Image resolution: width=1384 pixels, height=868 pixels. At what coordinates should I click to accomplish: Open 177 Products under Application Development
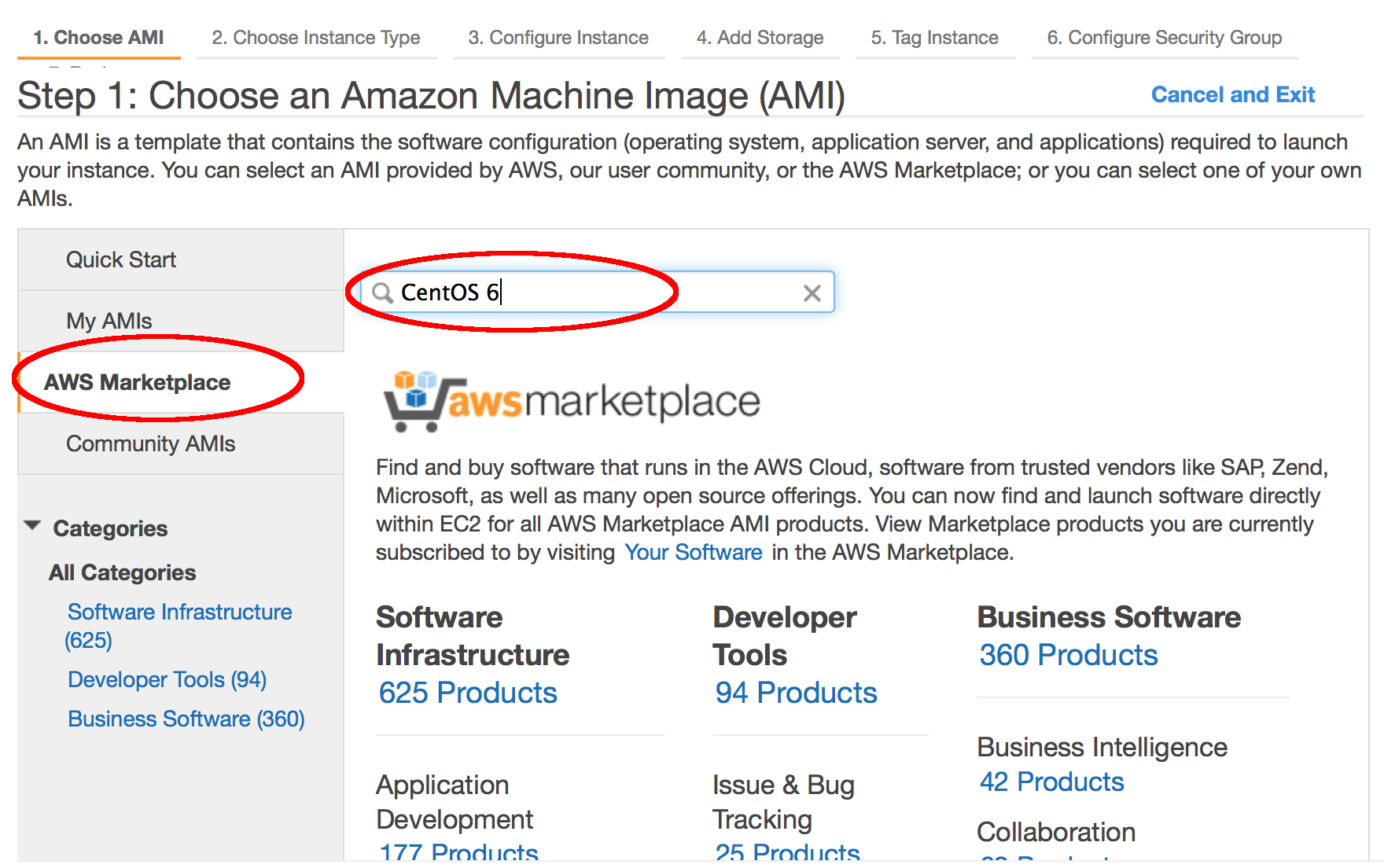458,852
